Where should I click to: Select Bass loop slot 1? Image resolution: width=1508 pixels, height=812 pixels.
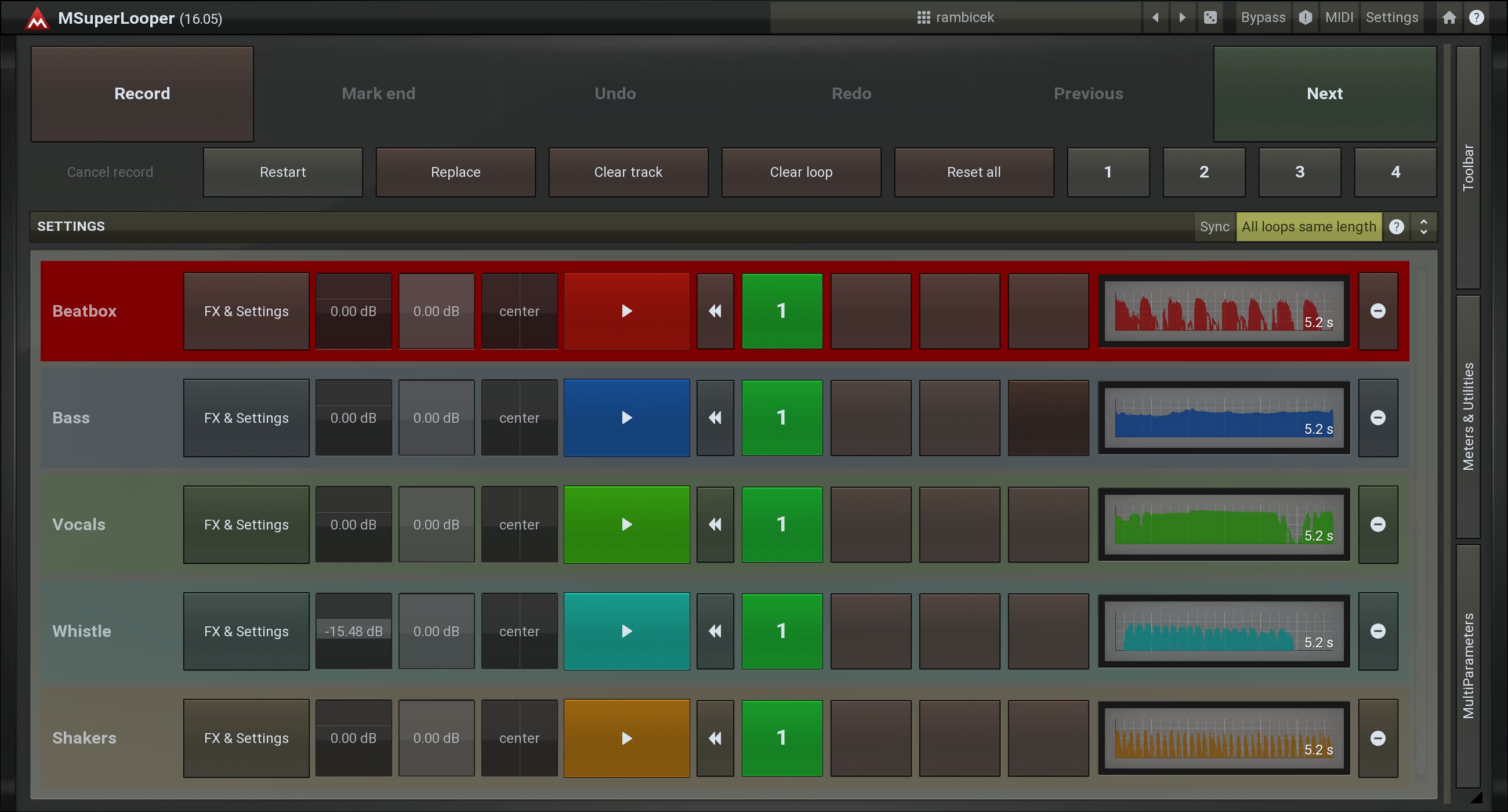[x=782, y=418]
